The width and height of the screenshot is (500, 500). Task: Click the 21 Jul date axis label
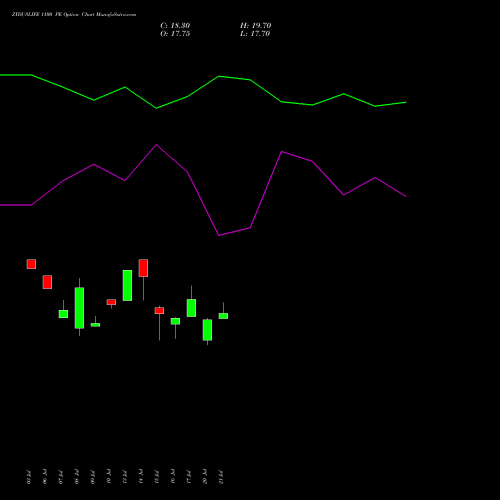(x=221, y=477)
